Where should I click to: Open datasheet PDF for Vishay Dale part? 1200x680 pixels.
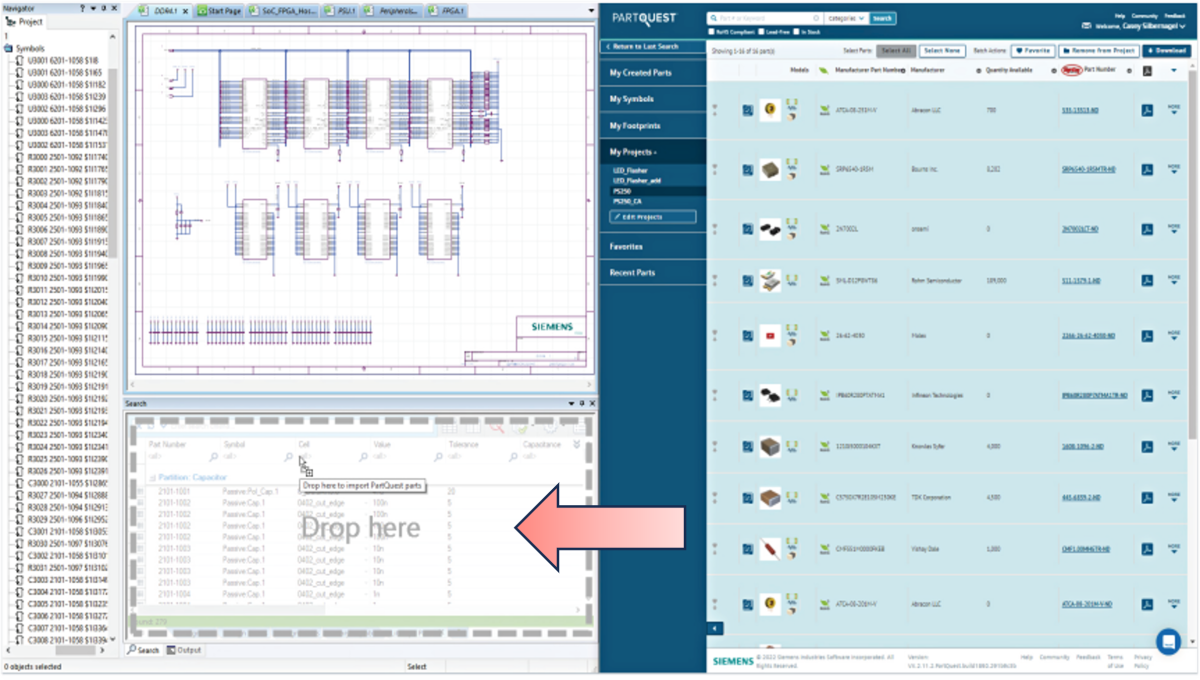coord(1147,549)
